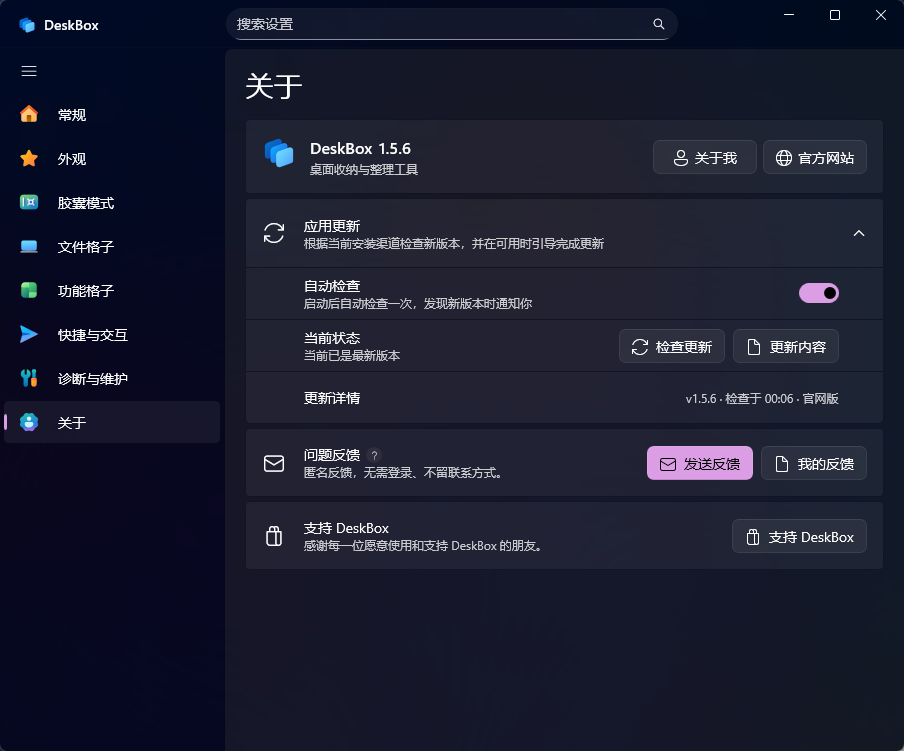
Task: Click the 快捷与交互 arrow icon
Action: click(29, 334)
